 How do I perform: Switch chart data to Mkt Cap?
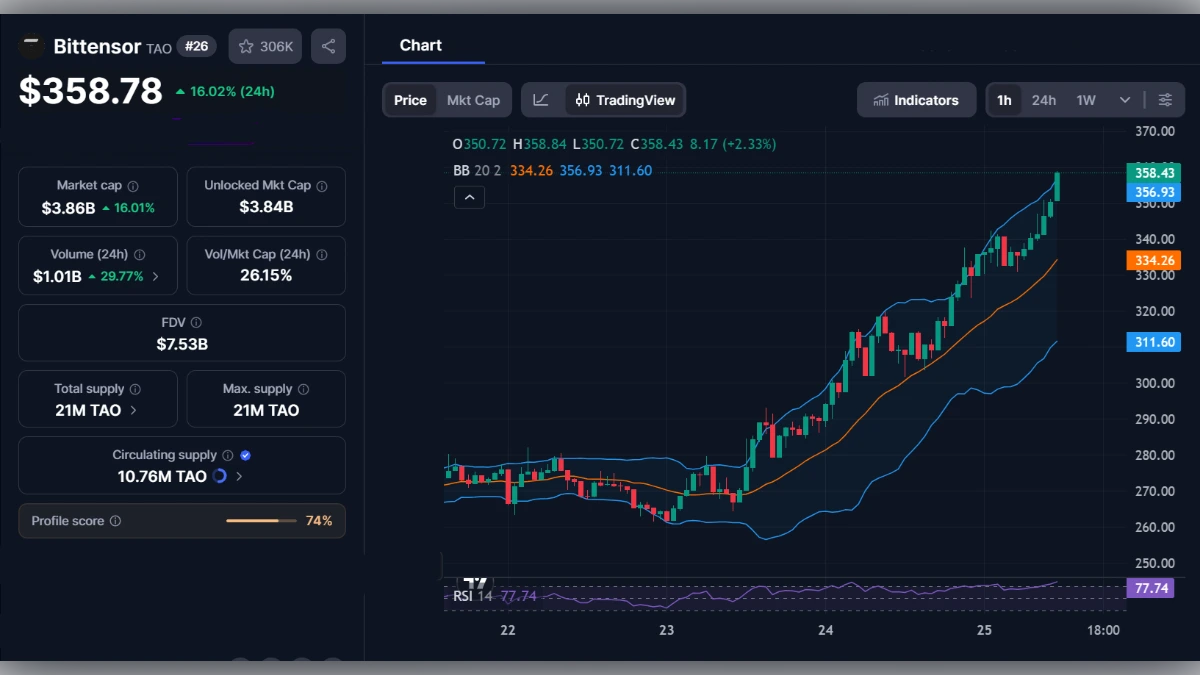click(x=474, y=100)
